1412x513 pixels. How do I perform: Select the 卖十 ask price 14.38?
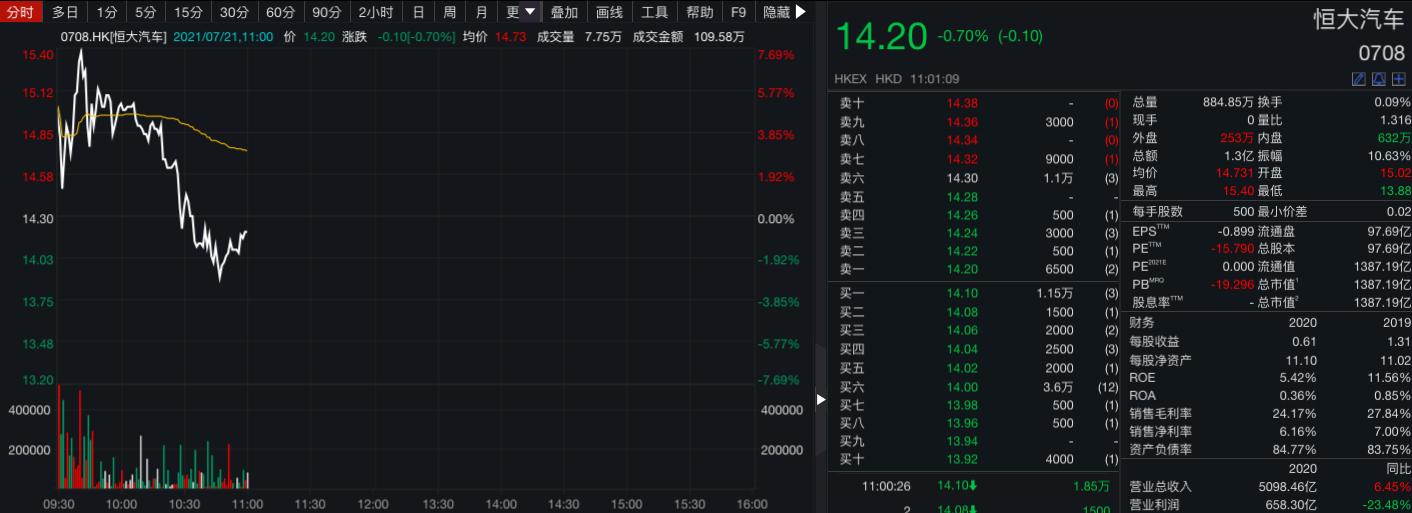tap(962, 103)
